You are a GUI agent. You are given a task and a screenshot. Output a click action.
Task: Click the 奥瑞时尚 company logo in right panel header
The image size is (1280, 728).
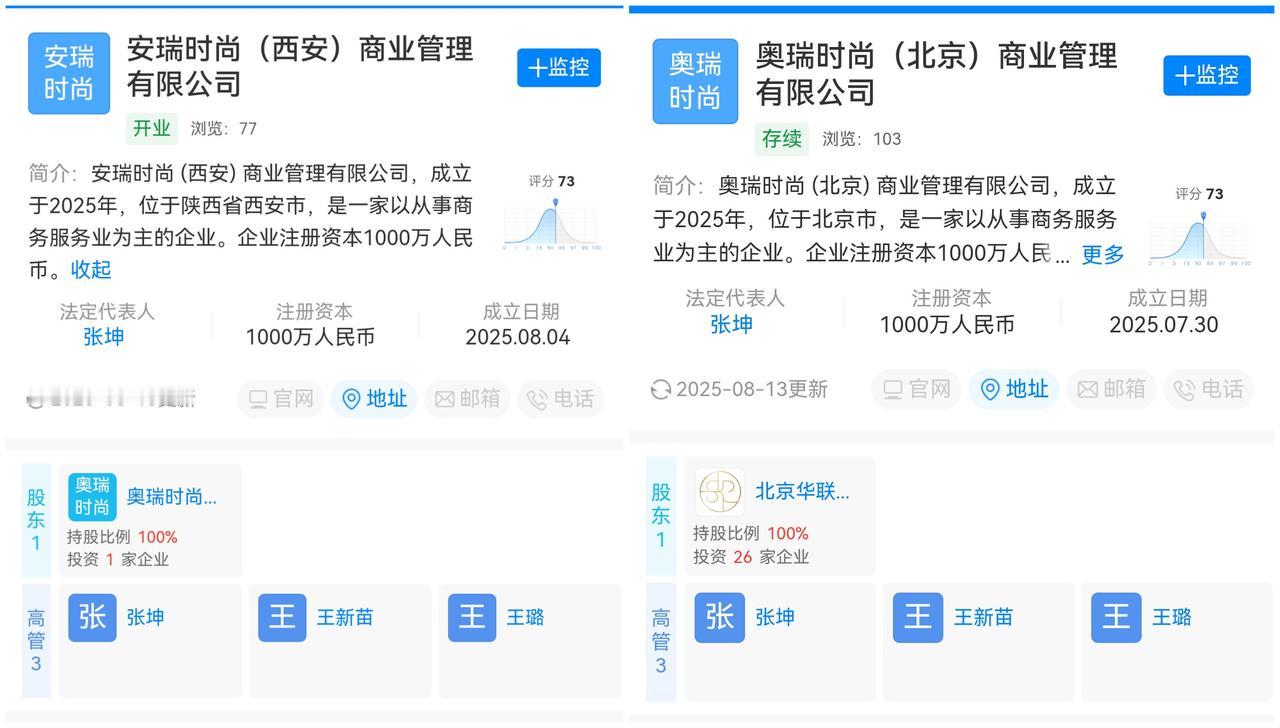[x=695, y=81]
